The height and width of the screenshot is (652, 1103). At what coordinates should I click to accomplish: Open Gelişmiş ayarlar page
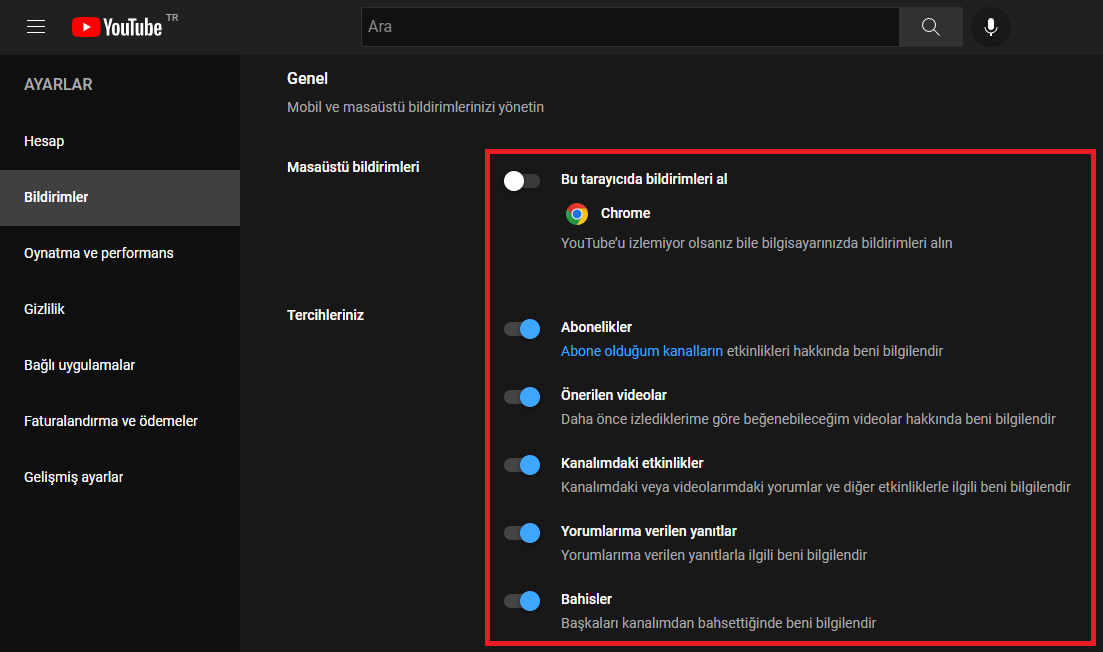74,477
